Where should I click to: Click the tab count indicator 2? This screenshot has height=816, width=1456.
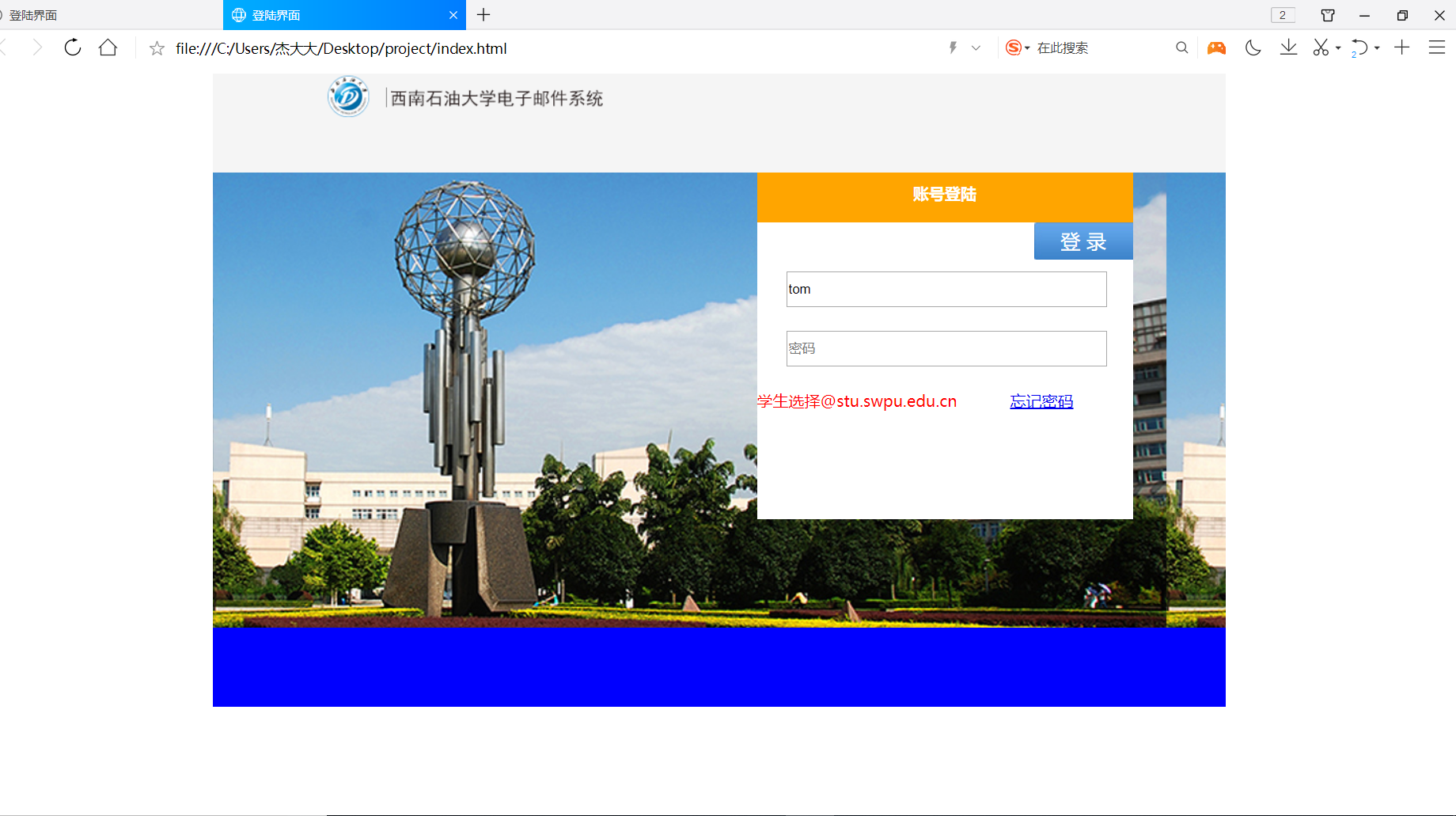point(1283,15)
